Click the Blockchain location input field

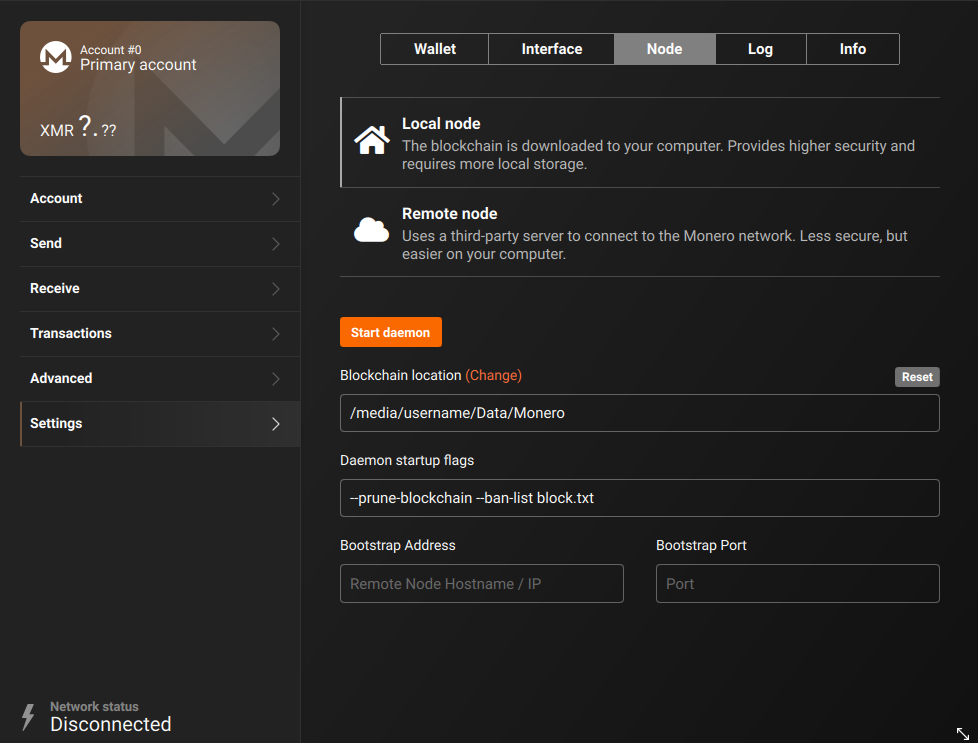point(639,413)
